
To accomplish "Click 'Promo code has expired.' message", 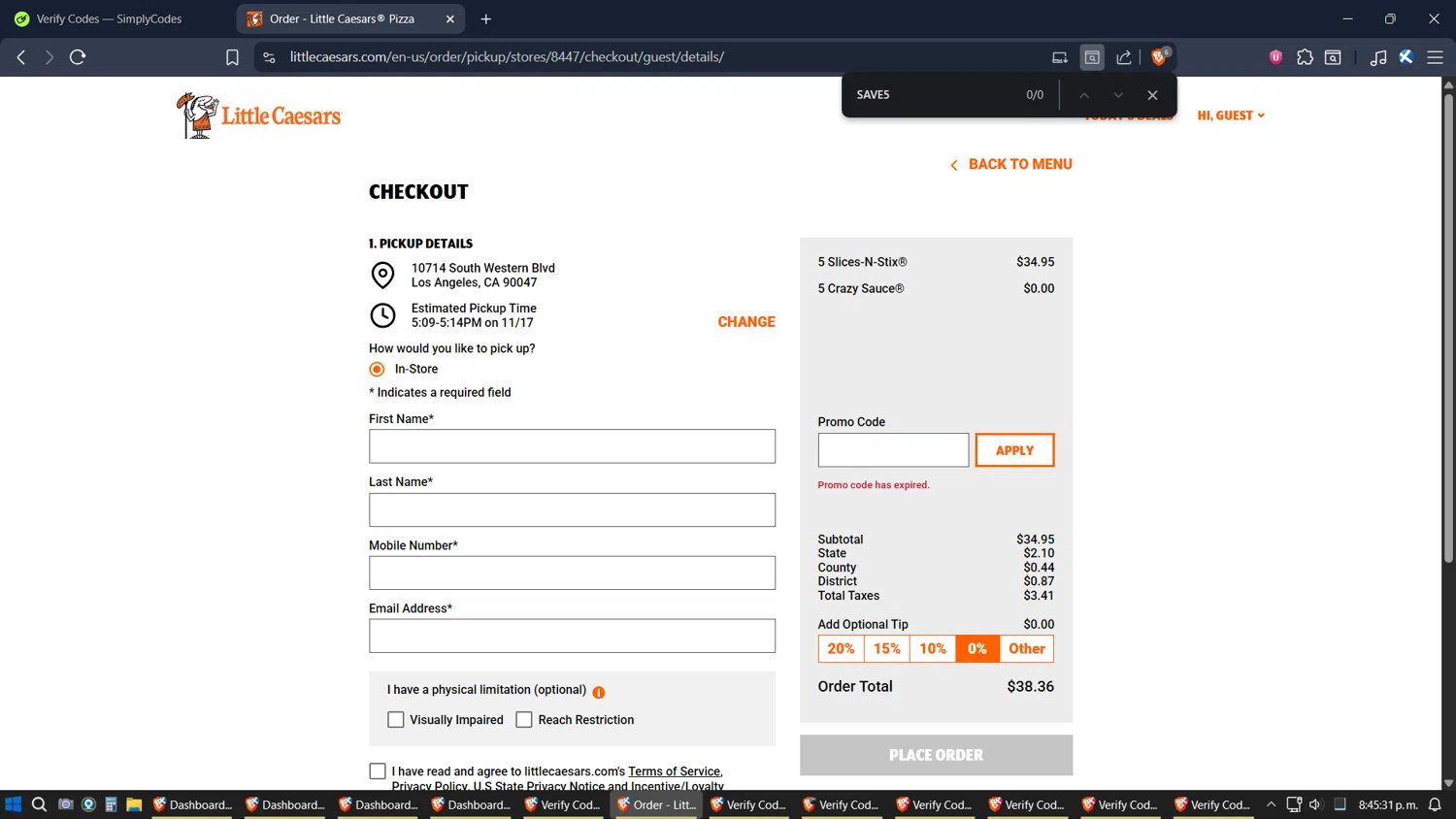I will point(874,485).
